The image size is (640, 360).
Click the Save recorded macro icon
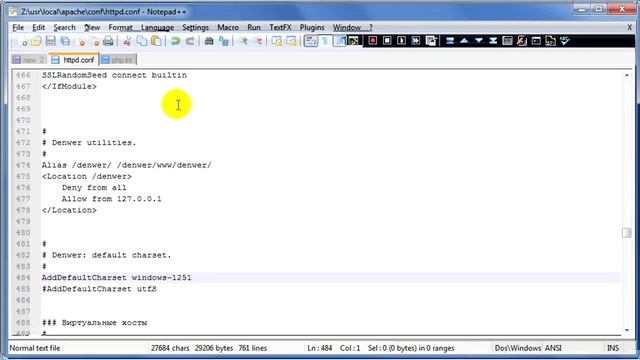431,41
